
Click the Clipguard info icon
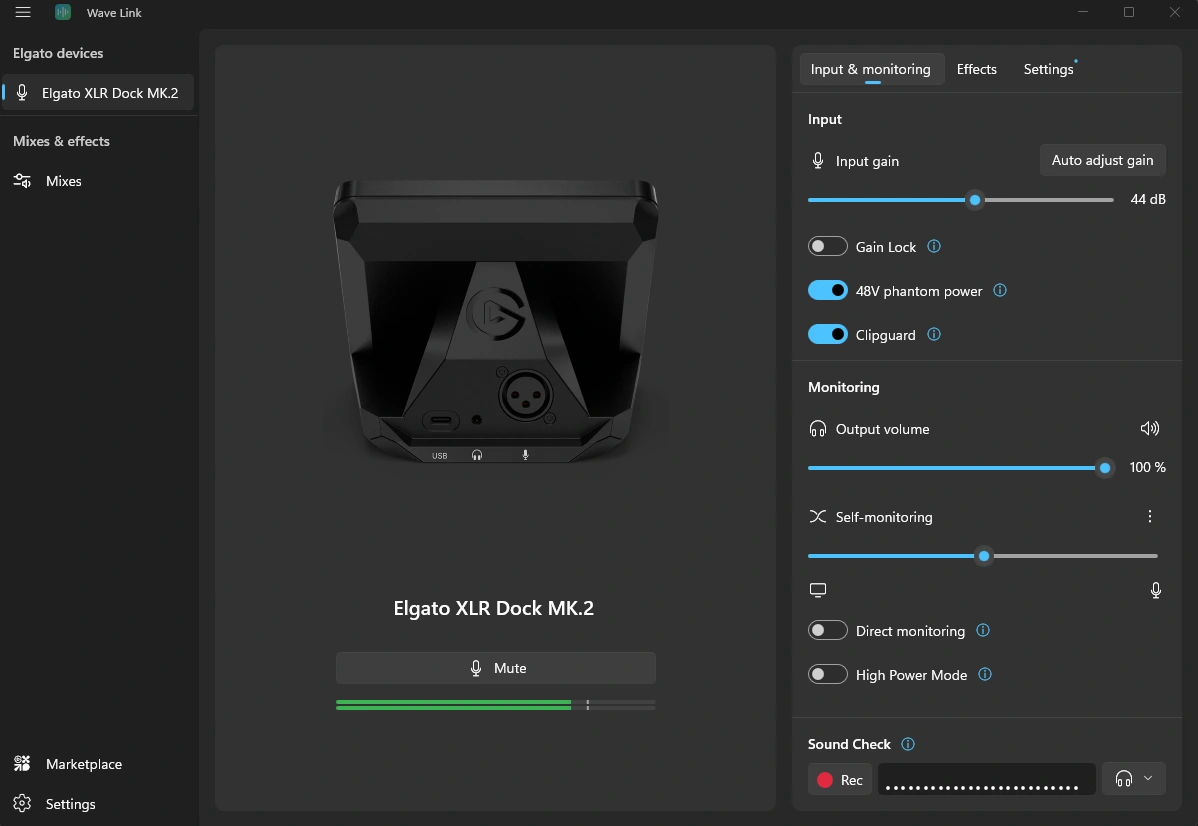pos(934,335)
